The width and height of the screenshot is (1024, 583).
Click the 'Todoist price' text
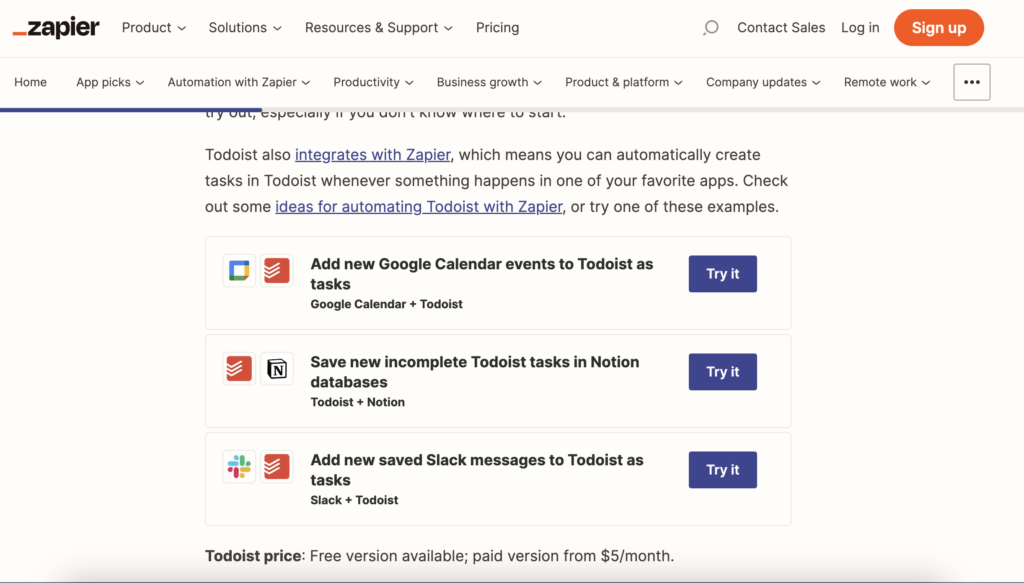coord(253,556)
